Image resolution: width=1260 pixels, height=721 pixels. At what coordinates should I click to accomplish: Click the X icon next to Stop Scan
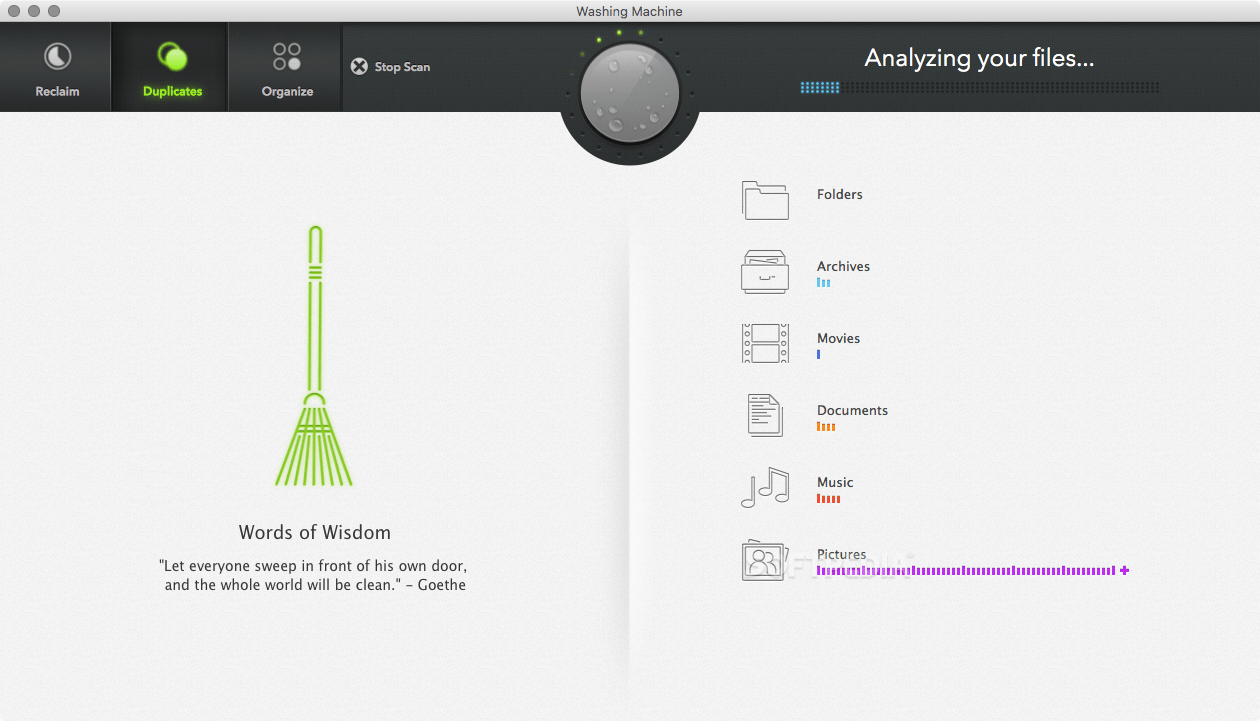point(359,67)
